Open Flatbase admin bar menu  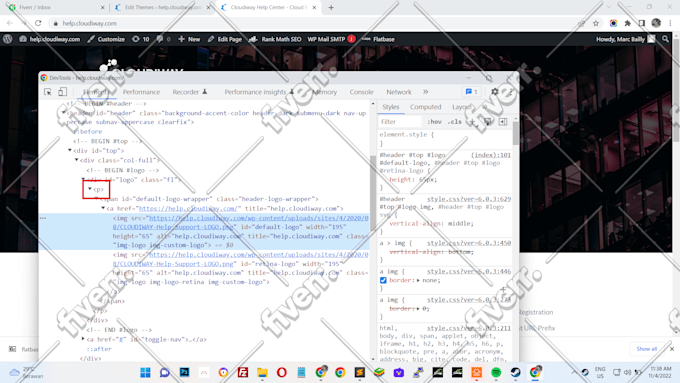click(x=378, y=39)
